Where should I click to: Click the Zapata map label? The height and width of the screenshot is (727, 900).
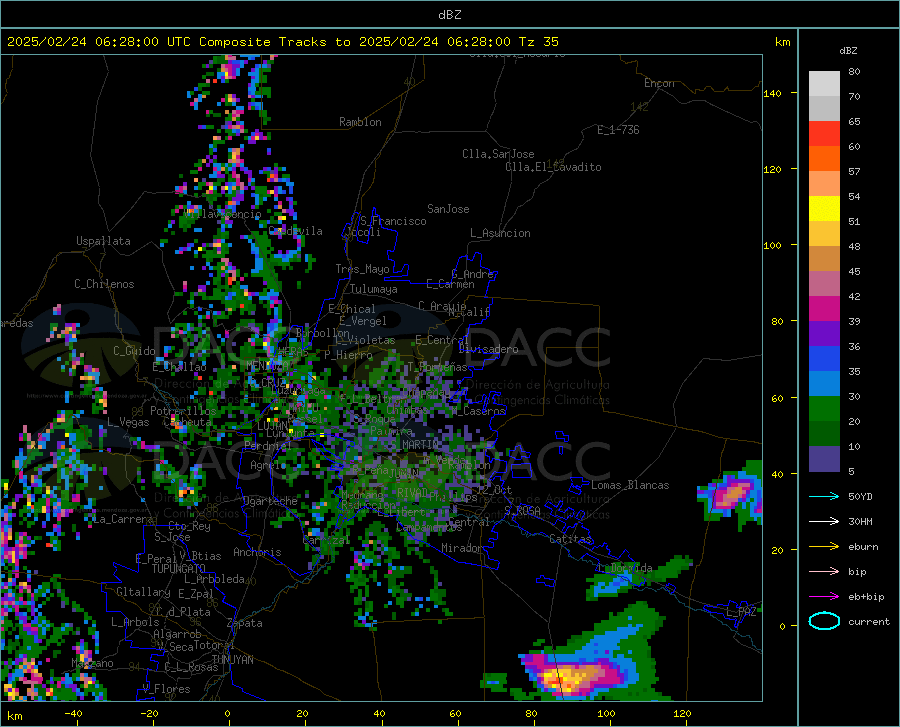click(245, 623)
